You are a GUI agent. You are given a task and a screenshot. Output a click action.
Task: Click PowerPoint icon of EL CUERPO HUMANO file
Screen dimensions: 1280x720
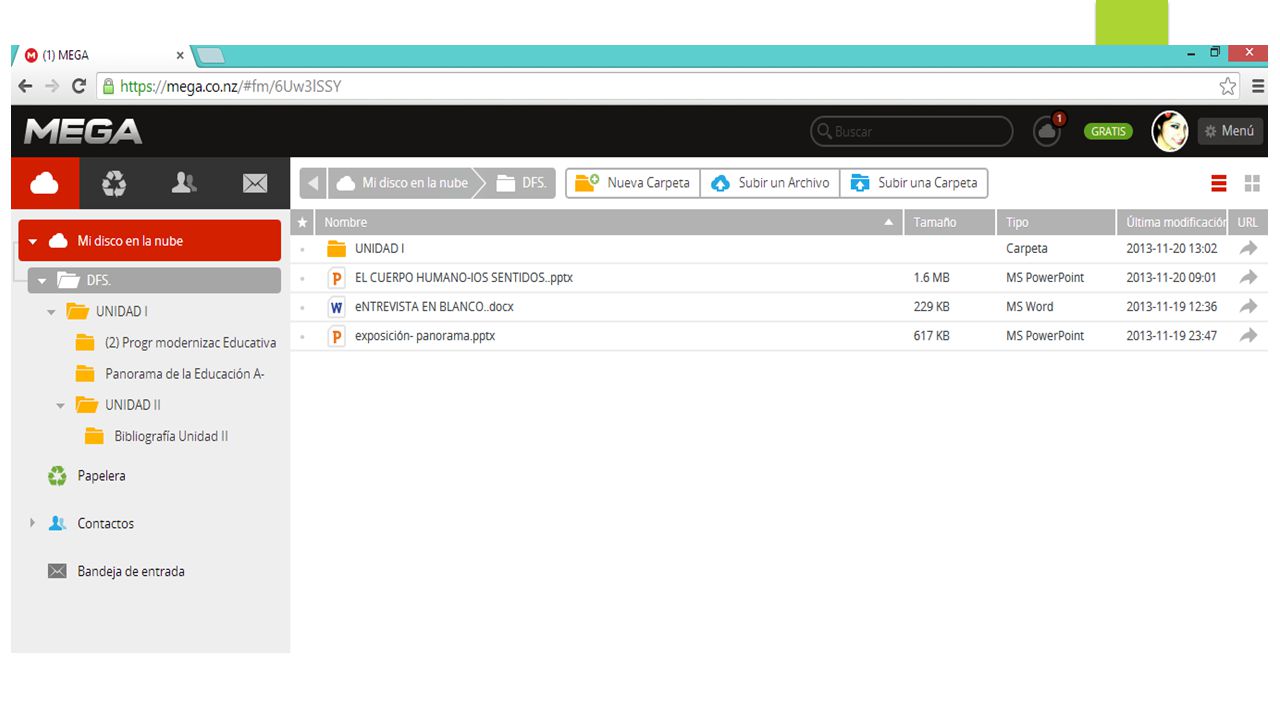[336, 278]
